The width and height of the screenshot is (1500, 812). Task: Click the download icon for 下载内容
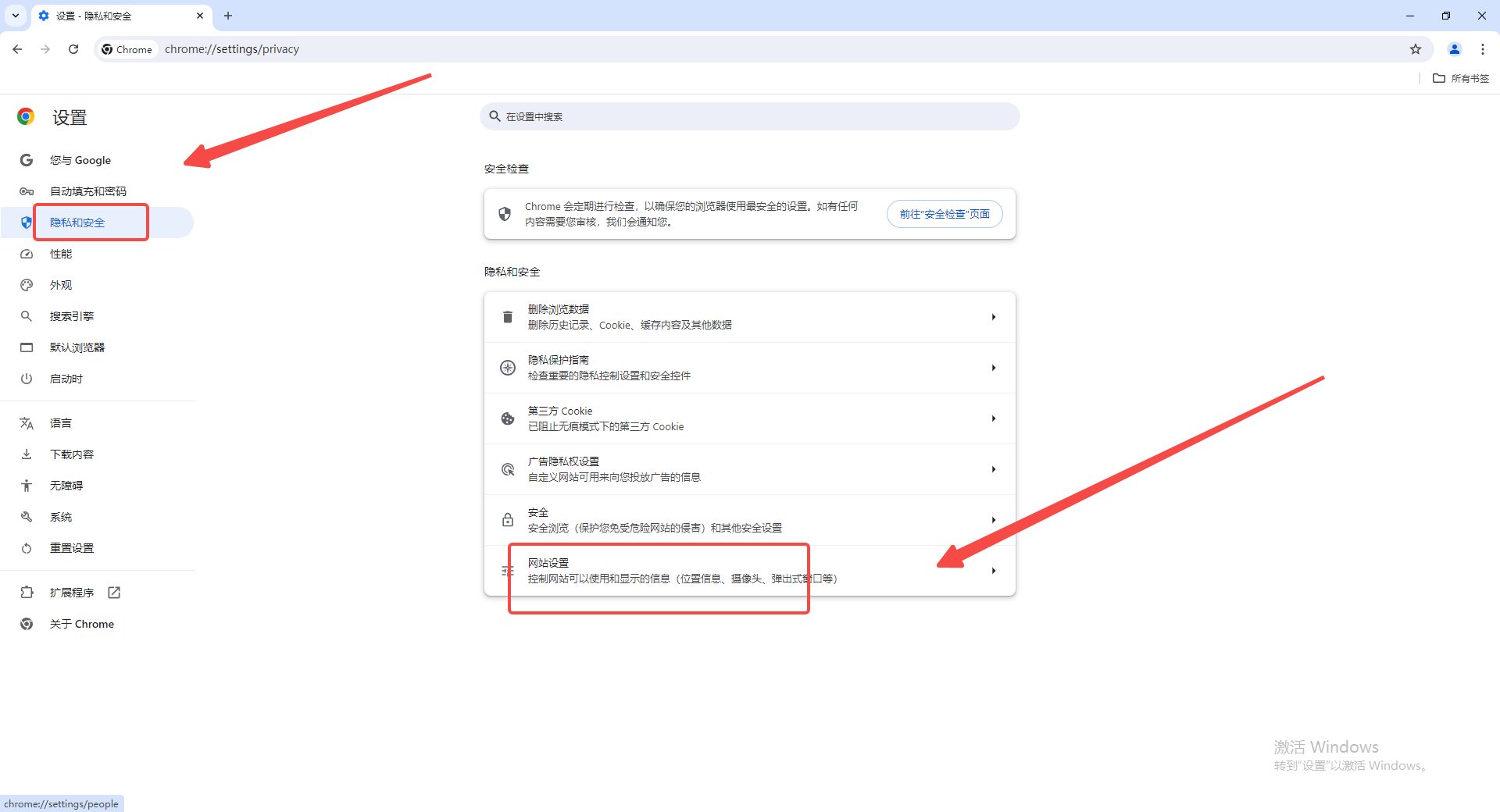27,454
